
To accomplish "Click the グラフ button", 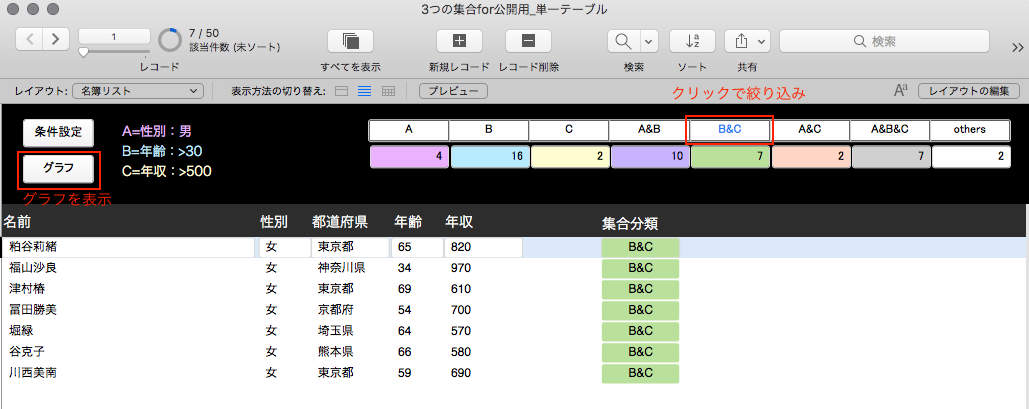I will [58, 168].
